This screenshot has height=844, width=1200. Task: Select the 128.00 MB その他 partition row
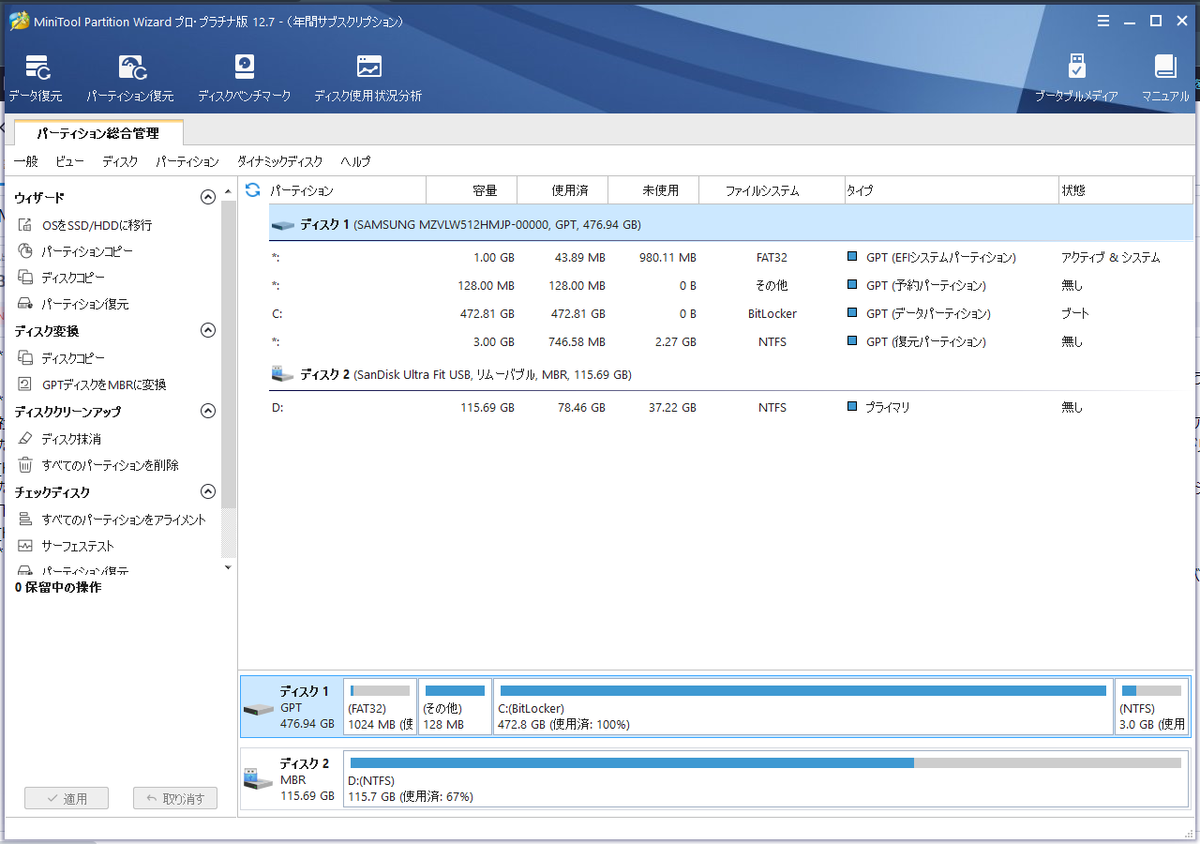(x=731, y=285)
